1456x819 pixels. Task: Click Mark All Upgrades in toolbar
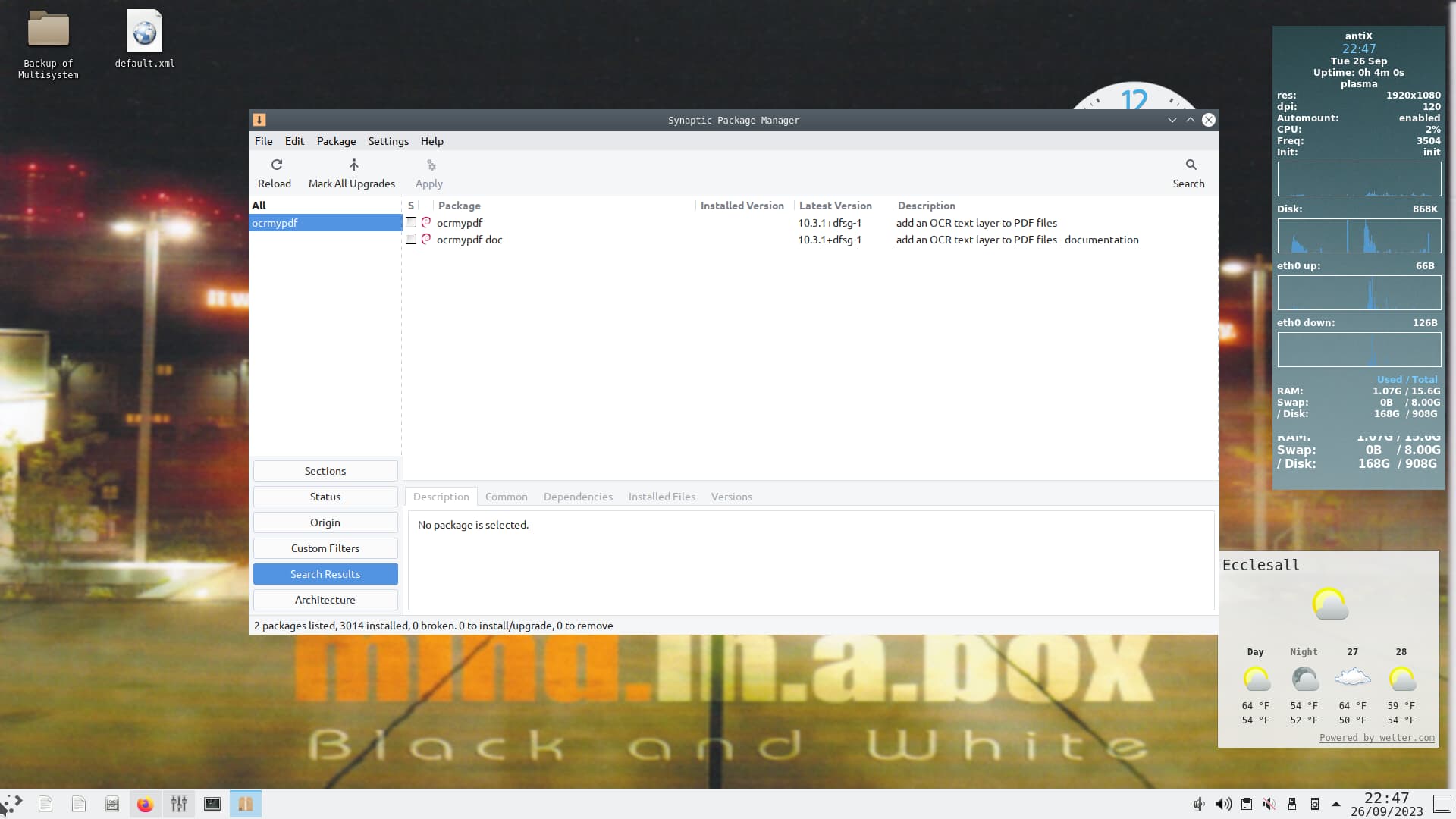[x=352, y=173]
